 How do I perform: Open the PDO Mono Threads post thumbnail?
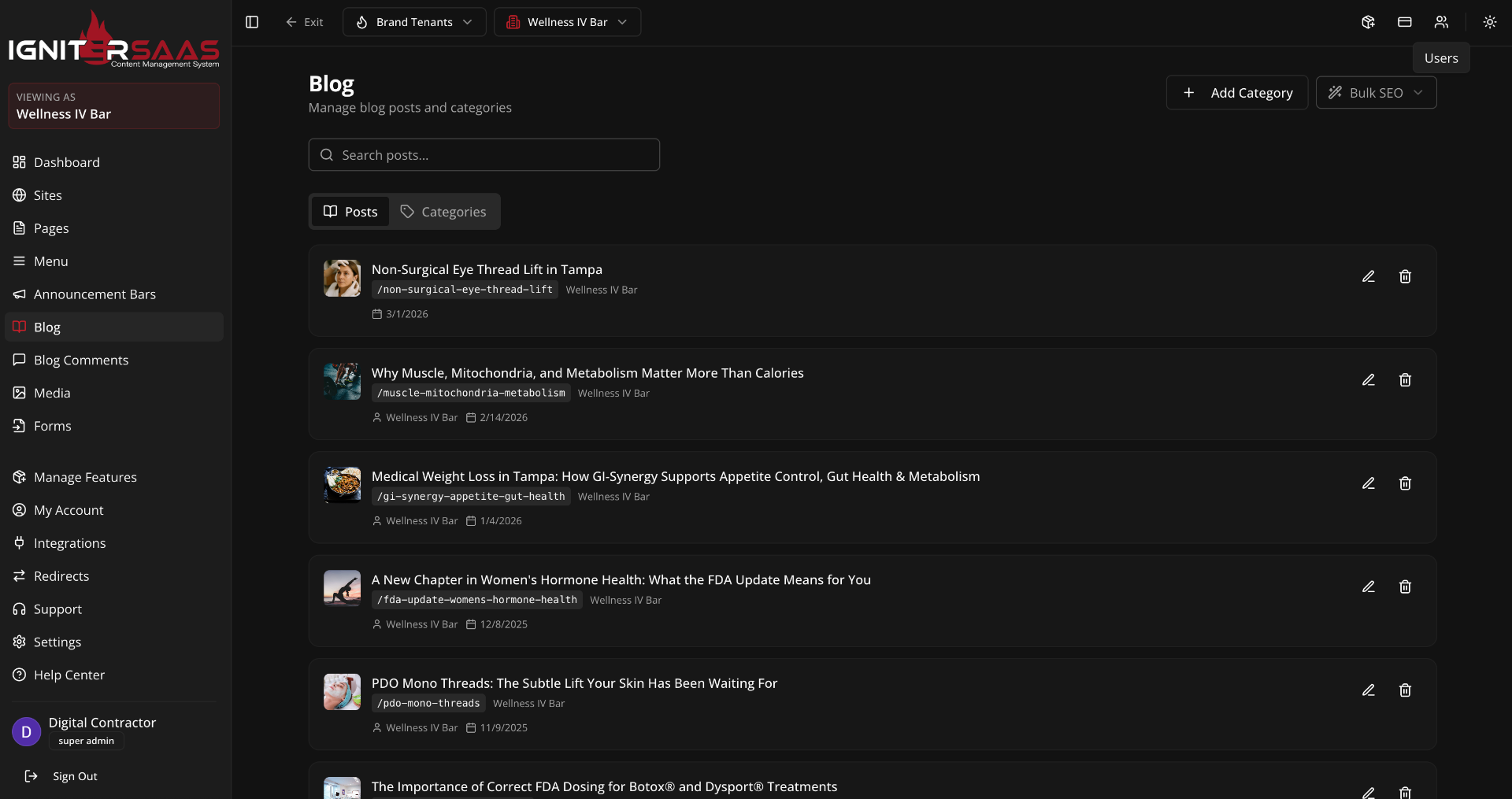[x=342, y=692]
